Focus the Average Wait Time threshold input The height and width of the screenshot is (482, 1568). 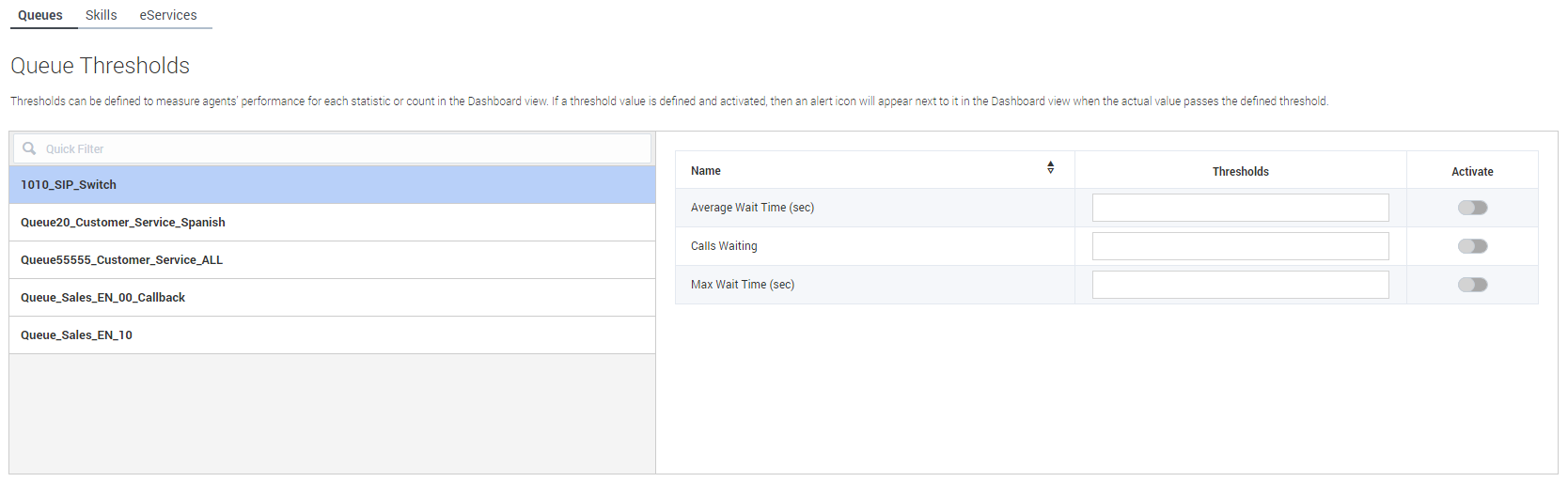(x=1240, y=208)
